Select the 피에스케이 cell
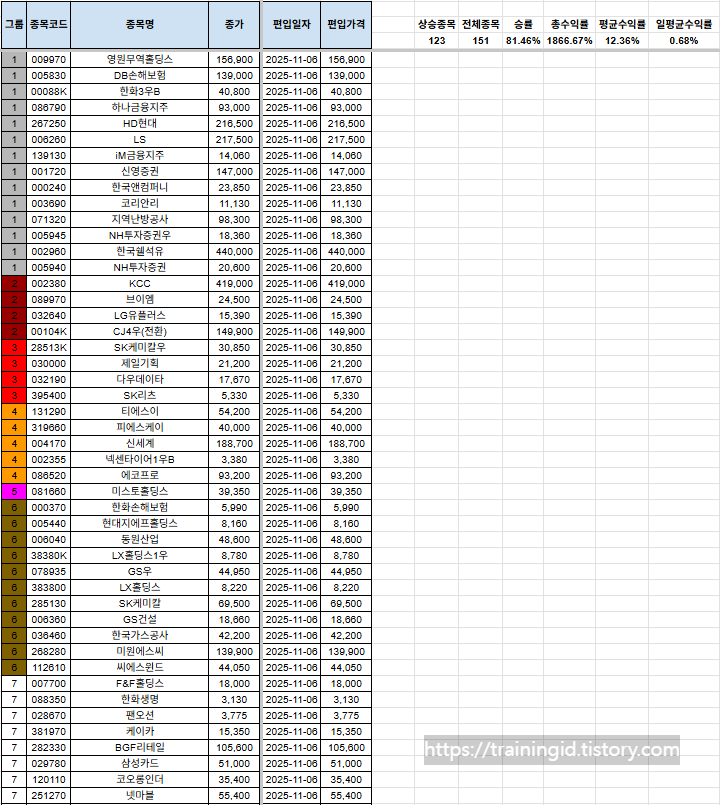Screen dimensions: 720x805 tap(140, 428)
